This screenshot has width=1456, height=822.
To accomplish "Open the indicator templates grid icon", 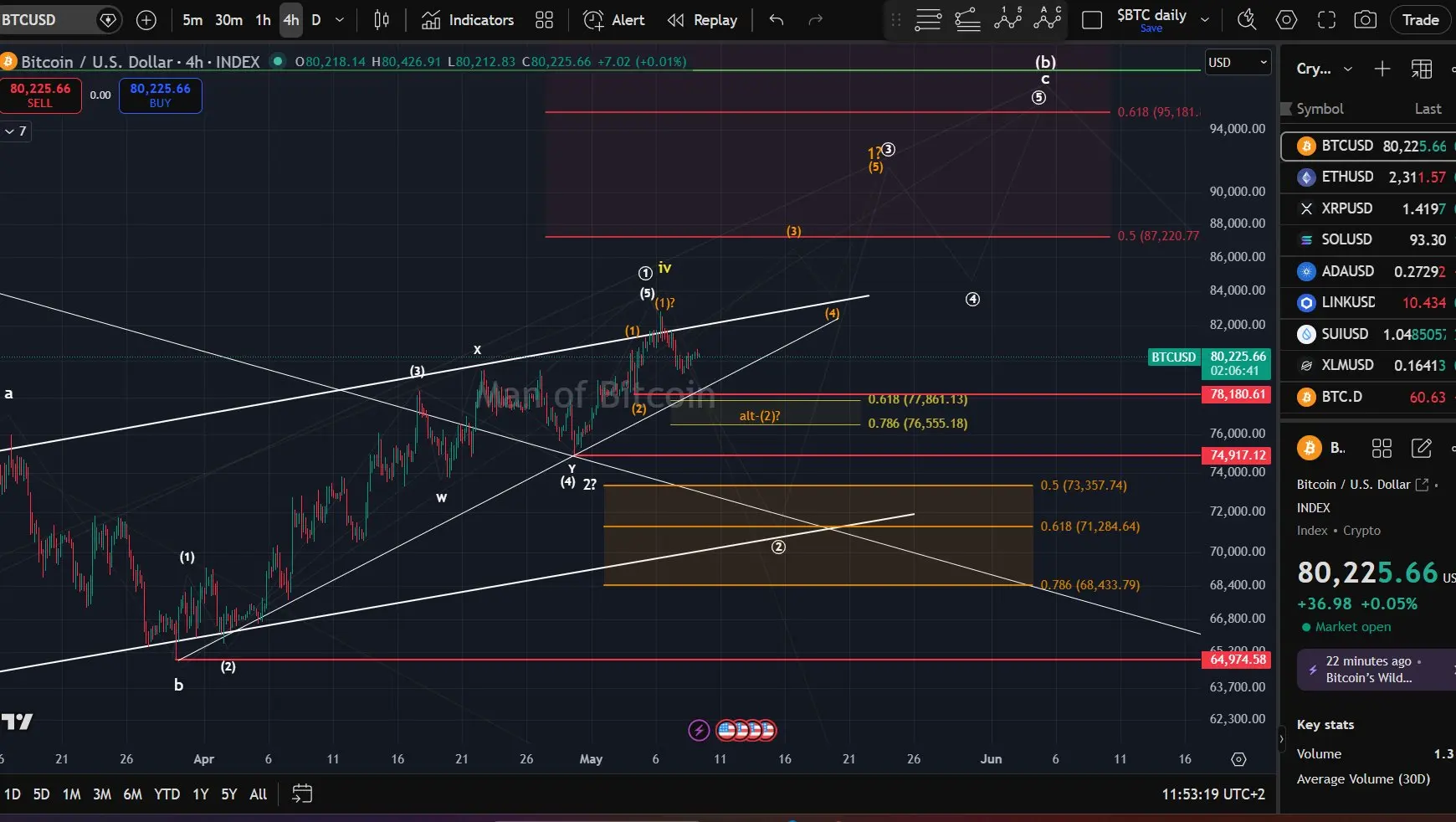I will pos(545,20).
